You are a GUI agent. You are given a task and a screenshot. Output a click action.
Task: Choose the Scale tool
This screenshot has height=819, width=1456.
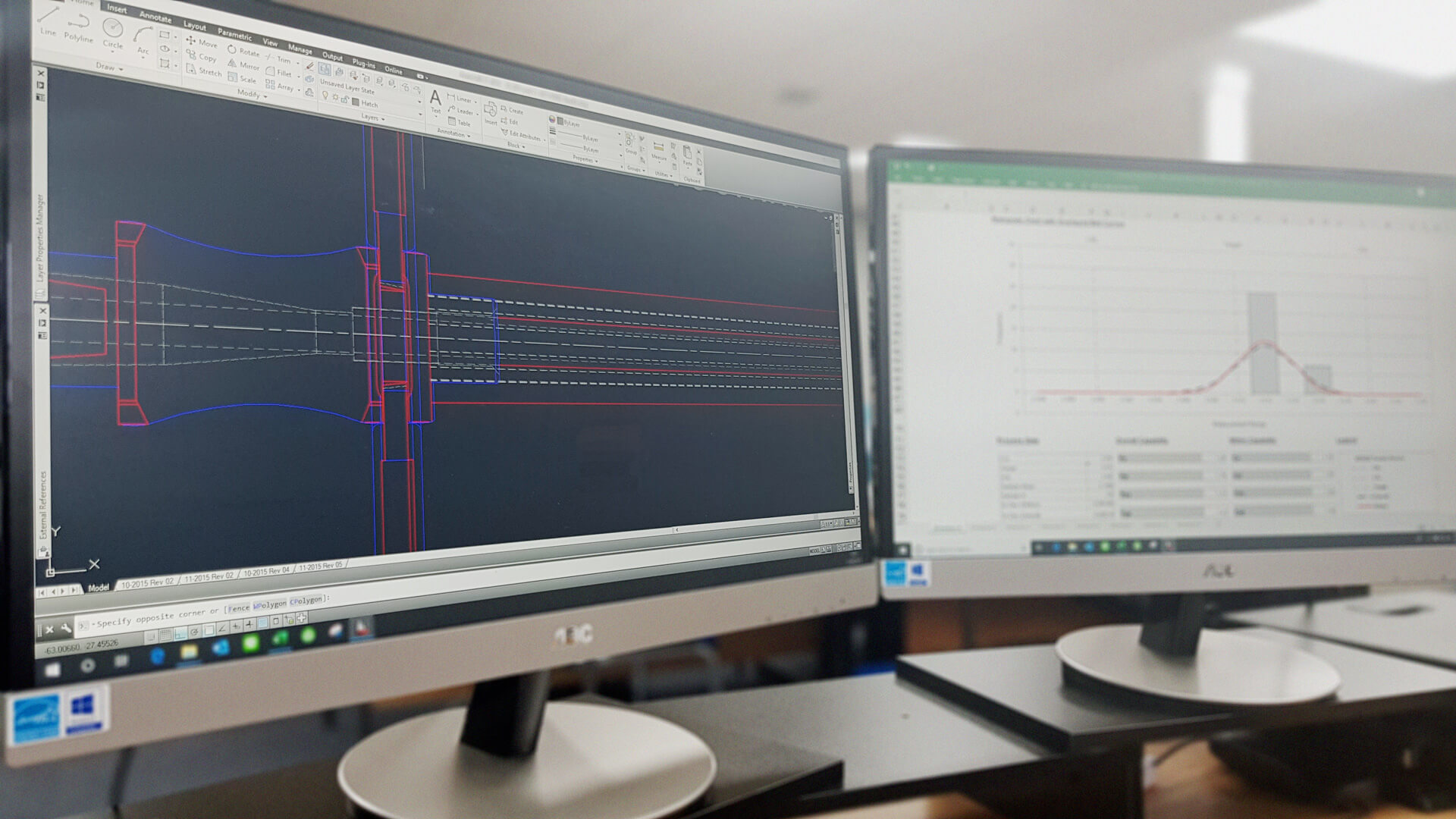coord(242,78)
